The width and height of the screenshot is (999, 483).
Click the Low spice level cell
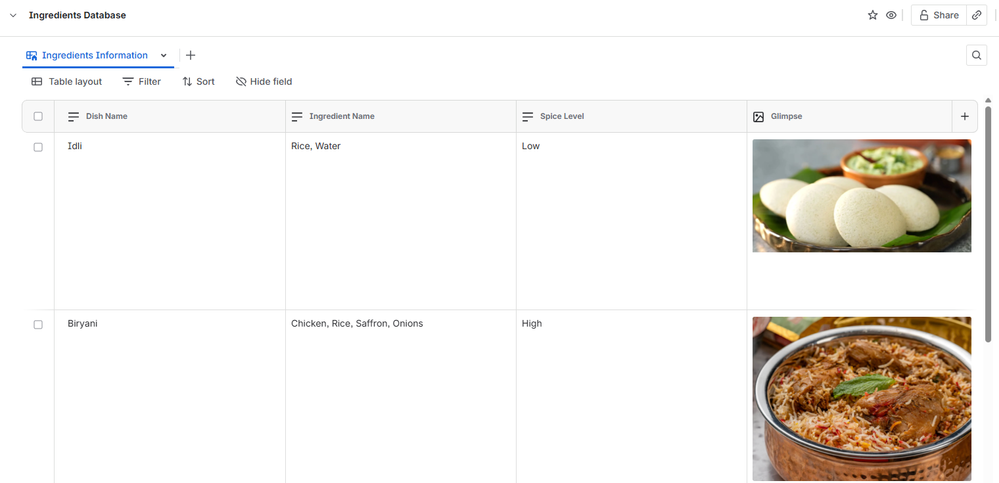pyautogui.click(x=631, y=221)
